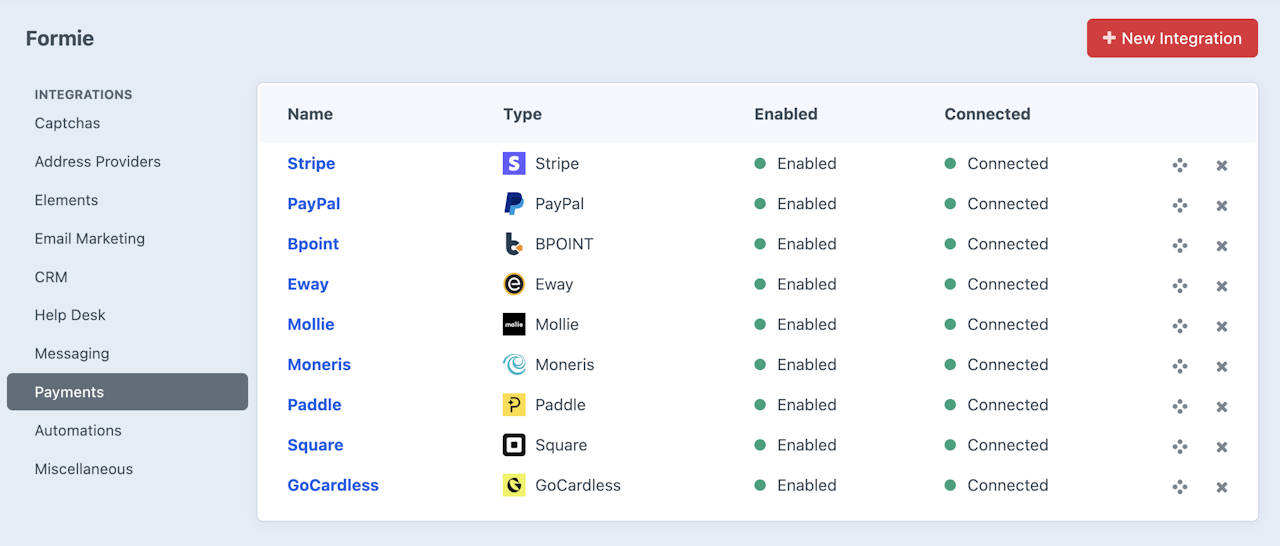Open the GoCardless integration link
The image size is (1280, 546).
pyautogui.click(x=333, y=485)
